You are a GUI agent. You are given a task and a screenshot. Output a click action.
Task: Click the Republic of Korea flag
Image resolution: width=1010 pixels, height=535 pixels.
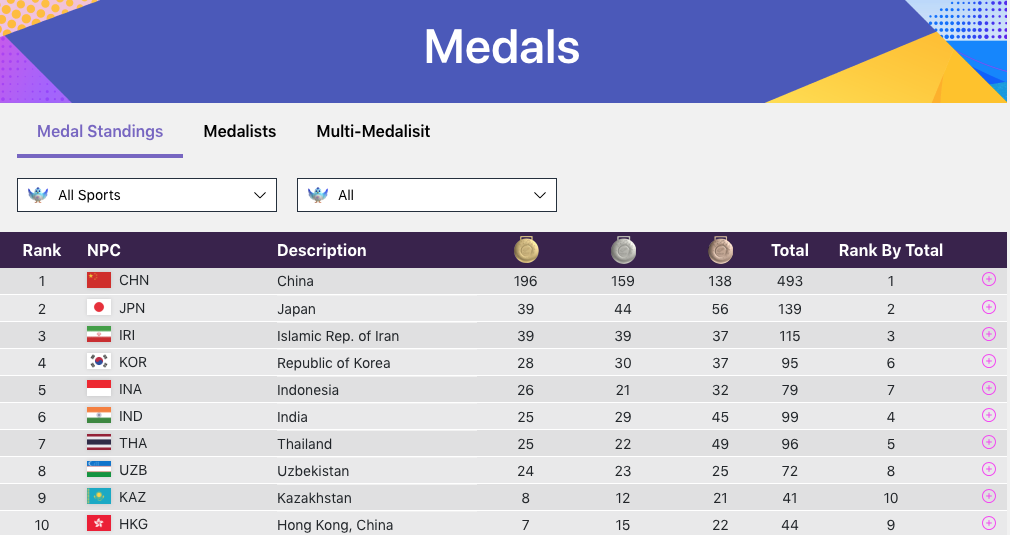99,362
